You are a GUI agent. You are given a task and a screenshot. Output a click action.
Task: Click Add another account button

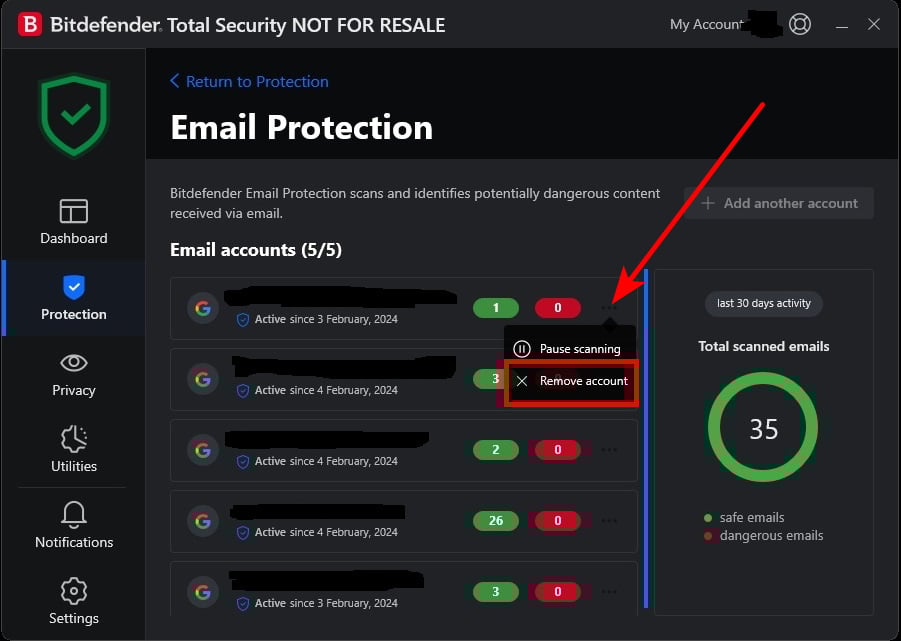(779, 203)
